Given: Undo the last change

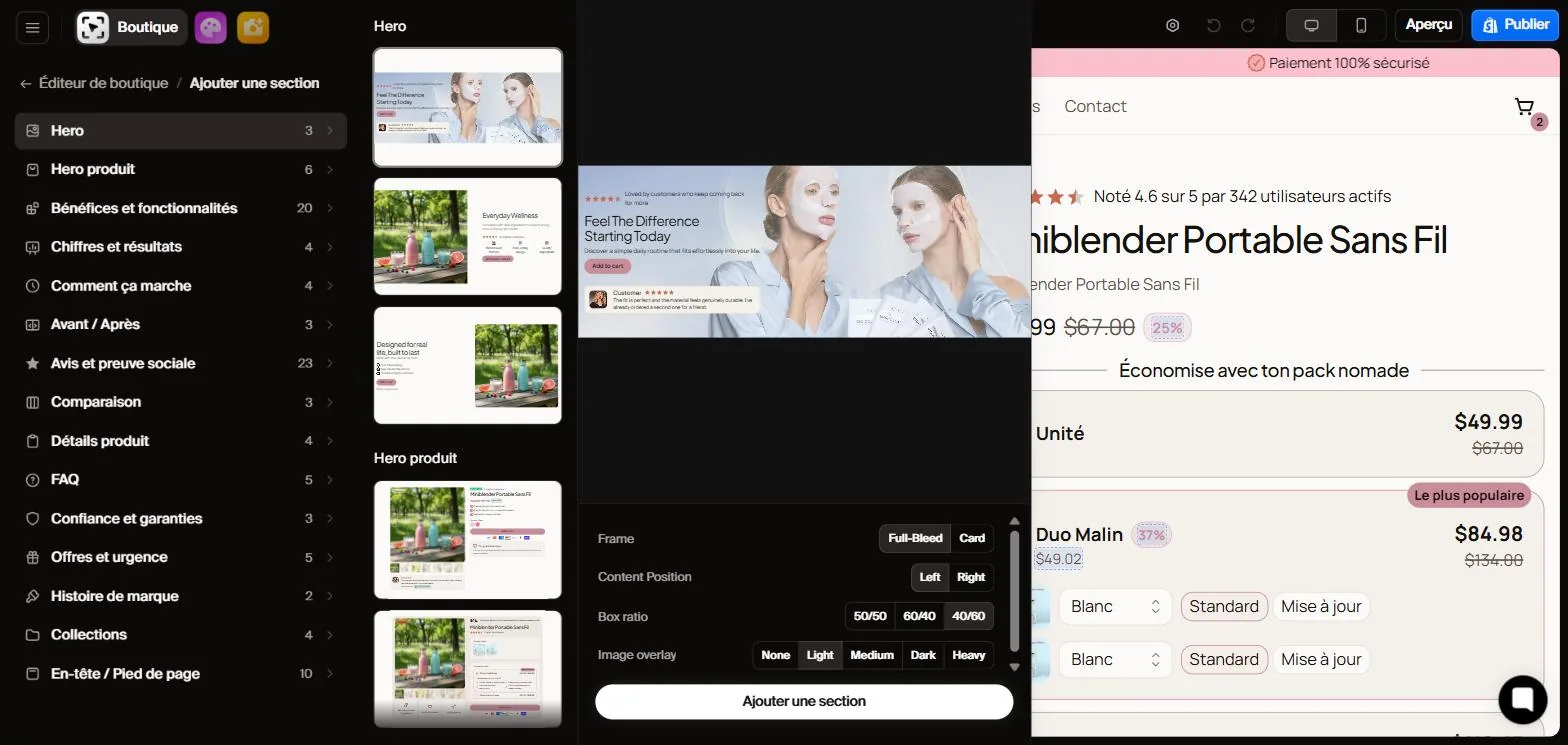Looking at the screenshot, I should click(1214, 26).
